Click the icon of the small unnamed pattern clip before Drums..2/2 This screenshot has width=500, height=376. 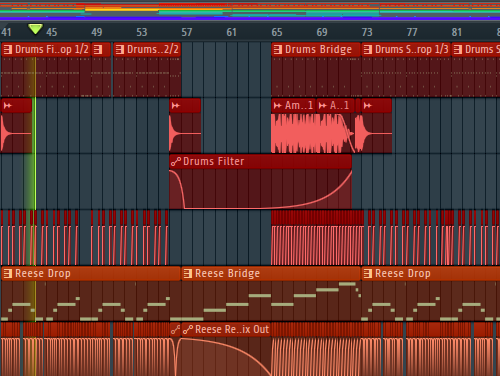click(x=98, y=50)
